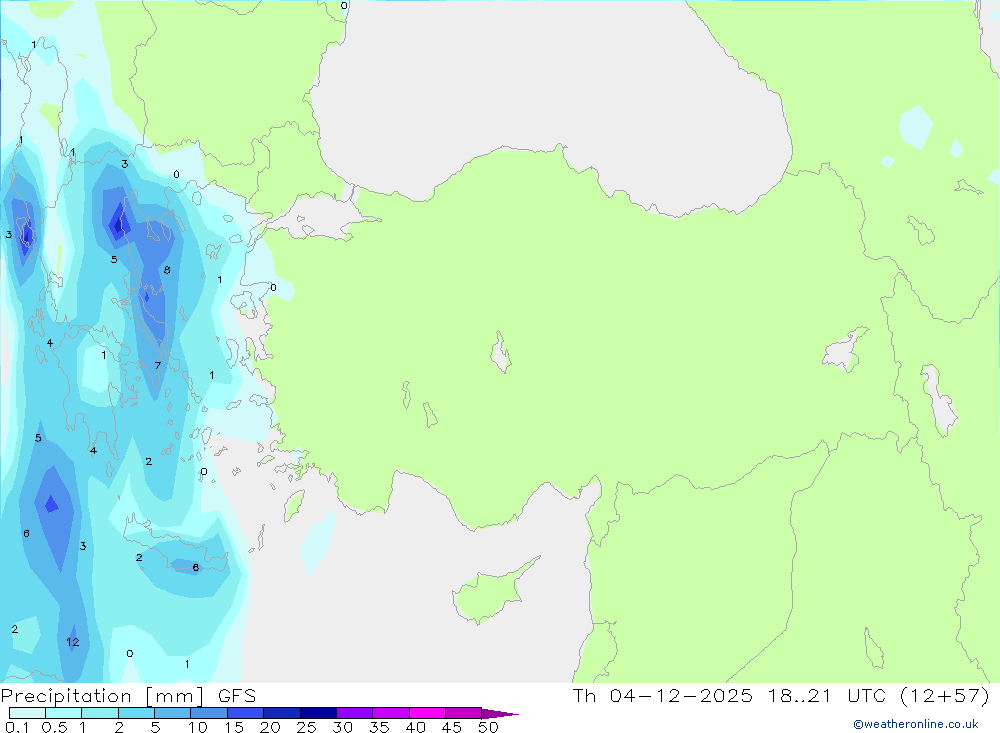Click the '35' legend scale label

pyautogui.click(x=379, y=727)
